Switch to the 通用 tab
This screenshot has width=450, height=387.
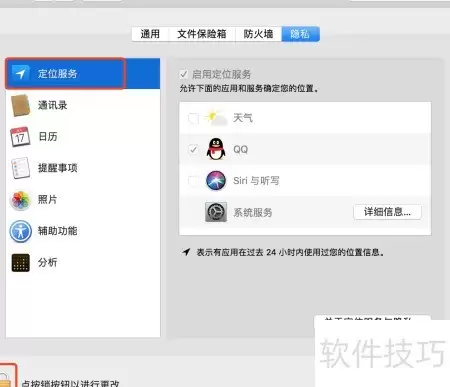[x=150, y=34]
